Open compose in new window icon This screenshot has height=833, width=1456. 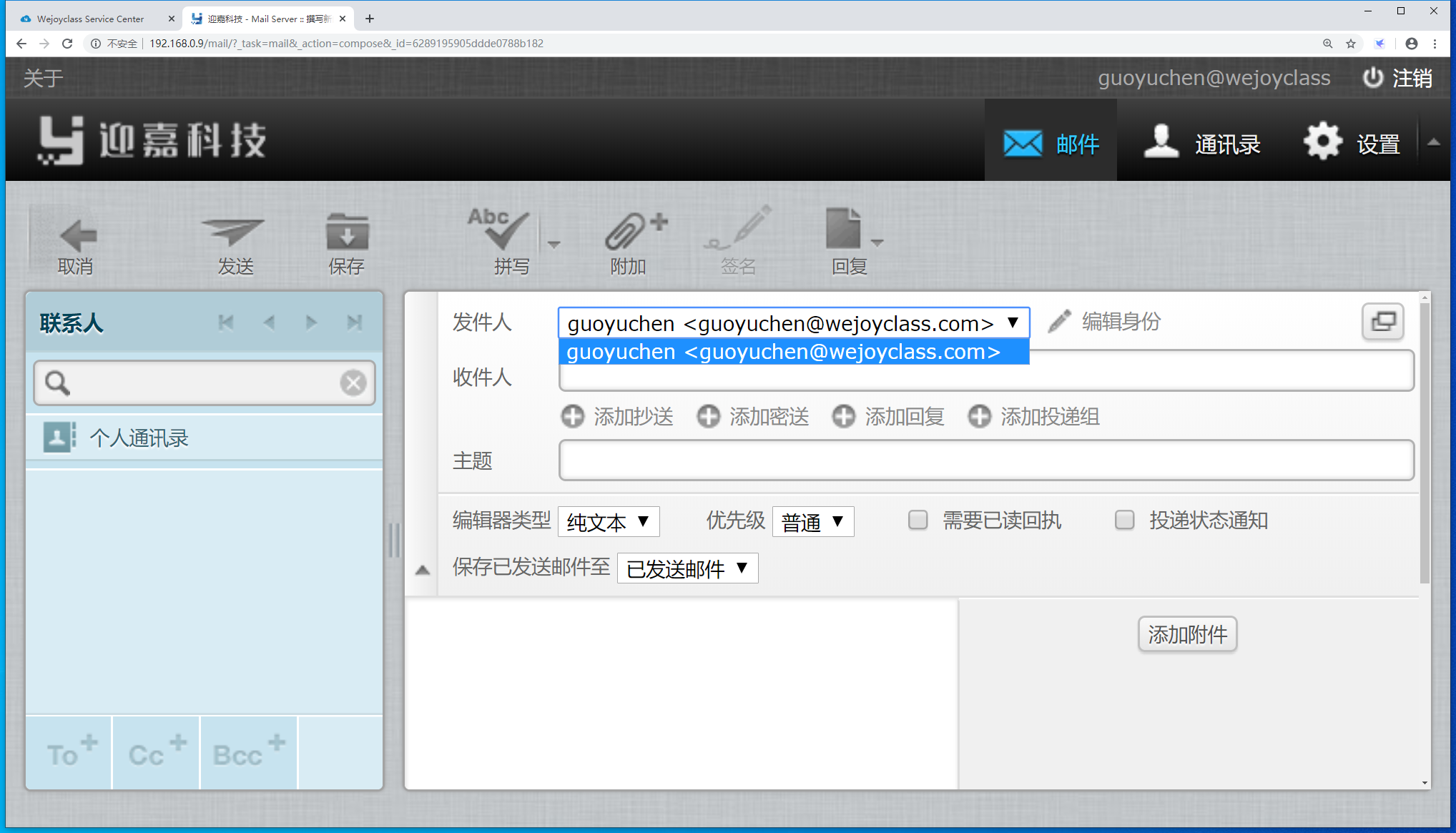coord(1382,322)
